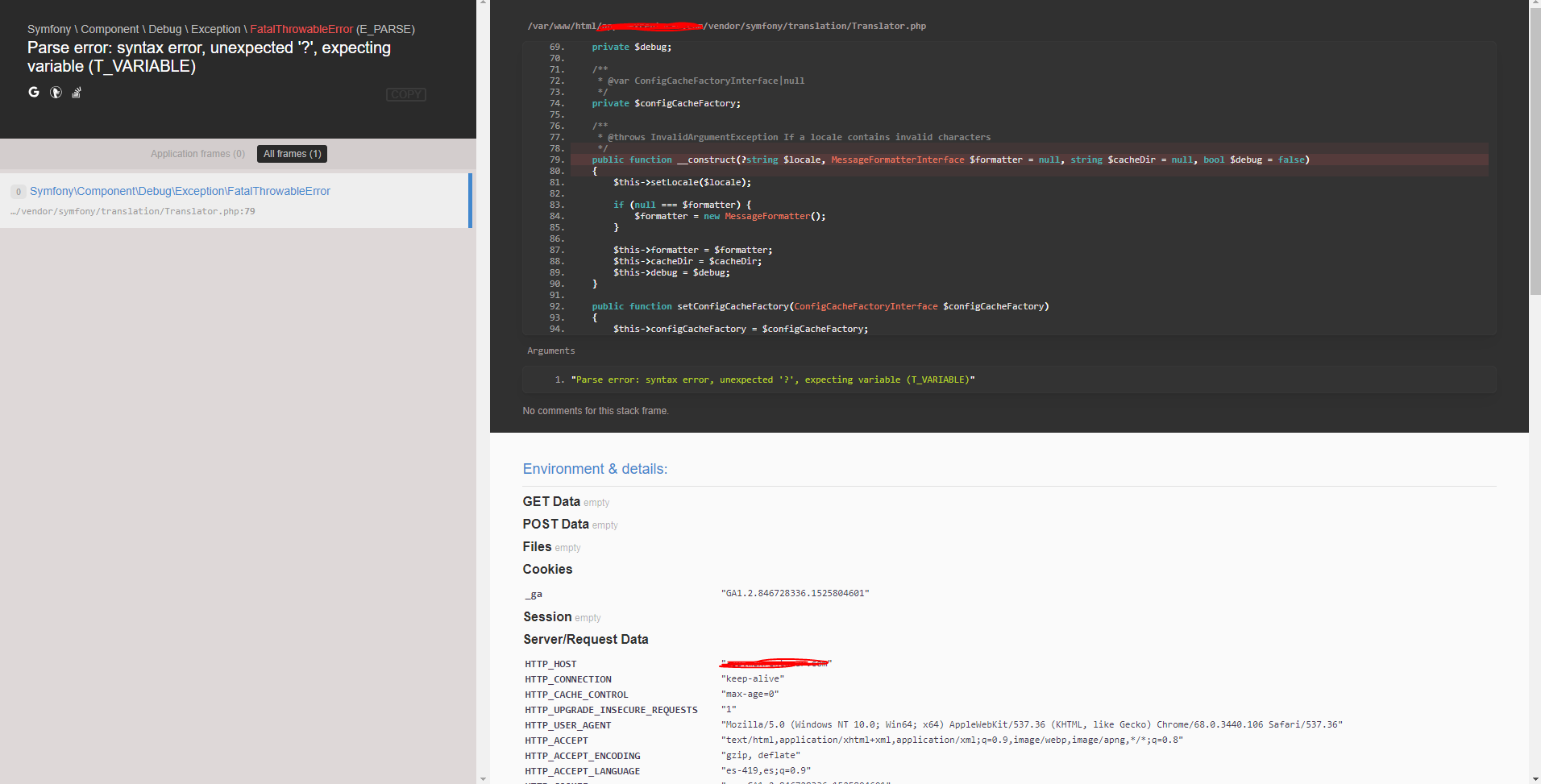Click the HTTP_ACCEPT_ENCODING value "gzip, deflate"
The image size is (1541, 784).
pyautogui.click(x=760, y=755)
